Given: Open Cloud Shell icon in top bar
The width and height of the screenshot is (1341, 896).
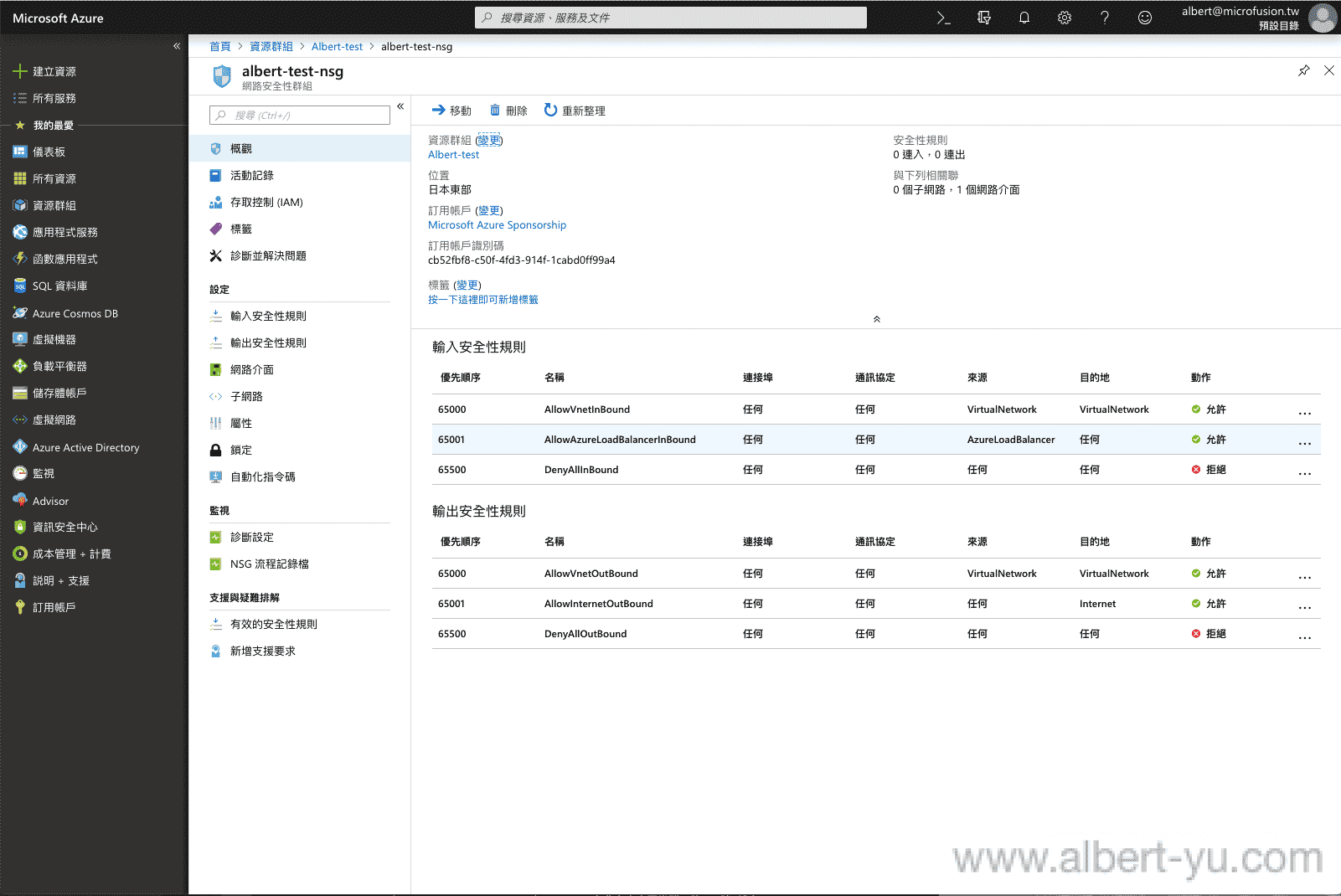Looking at the screenshot, I should click(944, 18).
